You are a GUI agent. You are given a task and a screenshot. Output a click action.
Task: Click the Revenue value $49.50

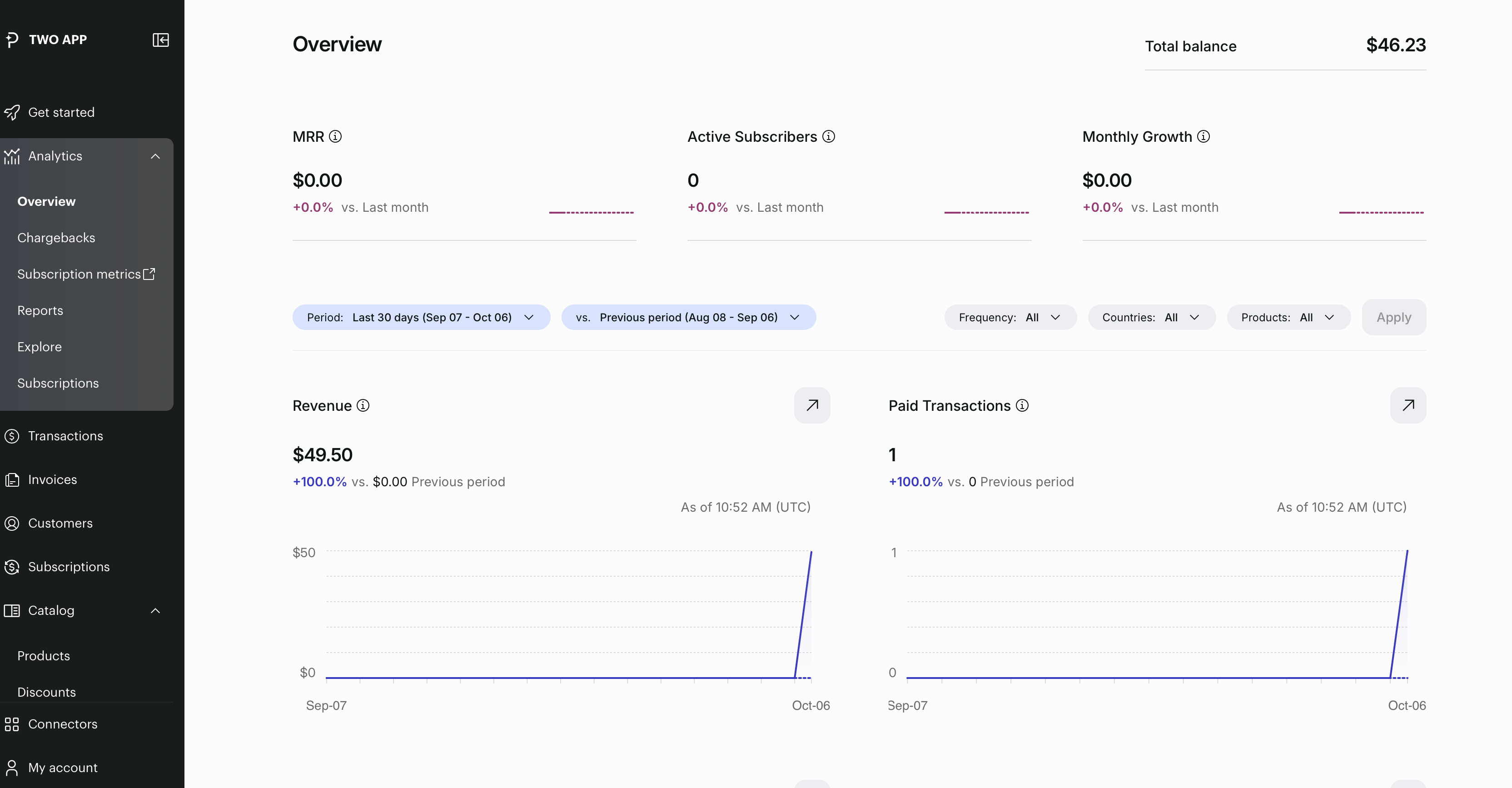(x=322, y=454)
